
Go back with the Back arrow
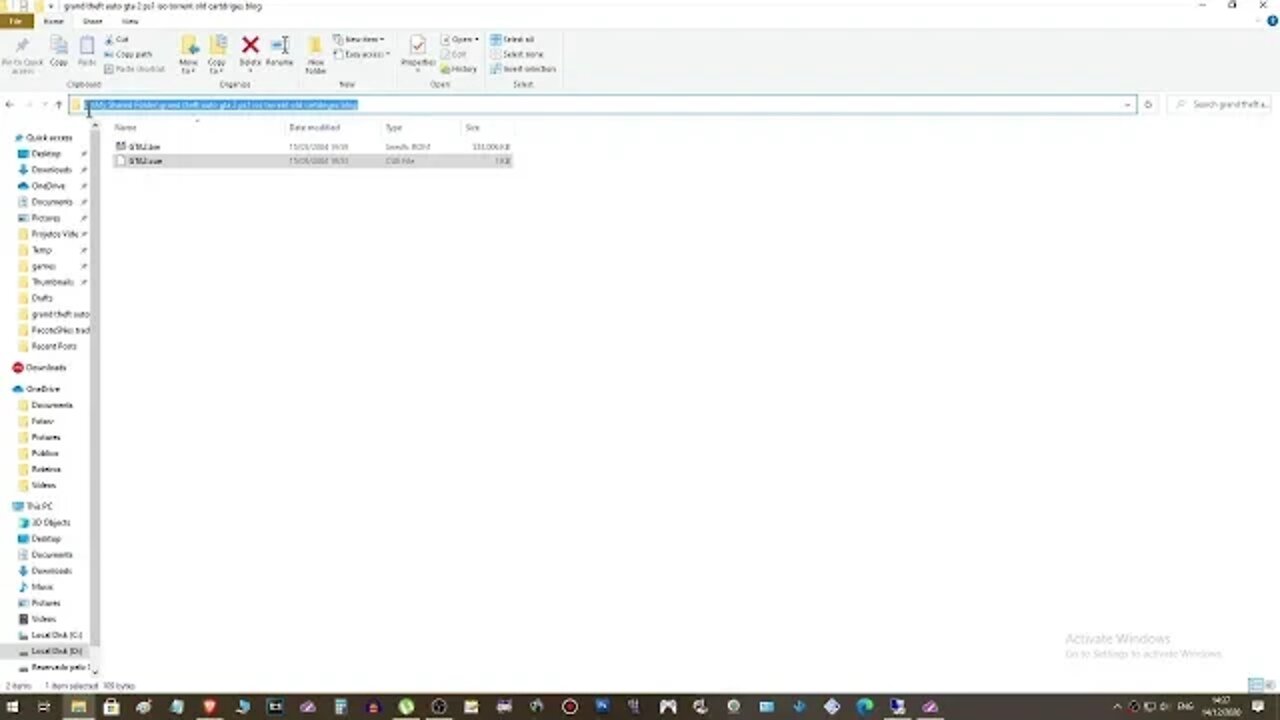[9, 104]
